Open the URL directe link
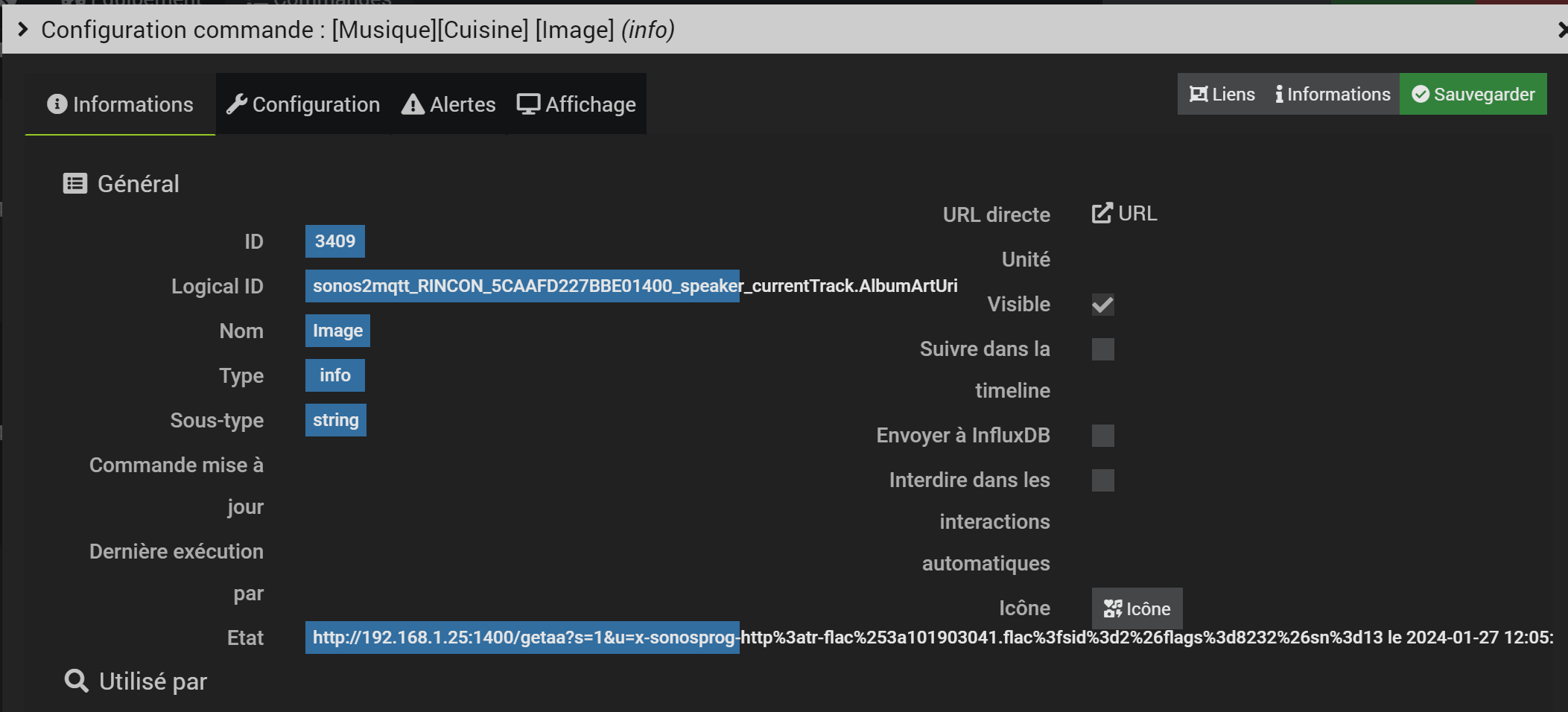Image resolution: width=1568 pixels, height=712 pixels. (x=1124, y=214)
